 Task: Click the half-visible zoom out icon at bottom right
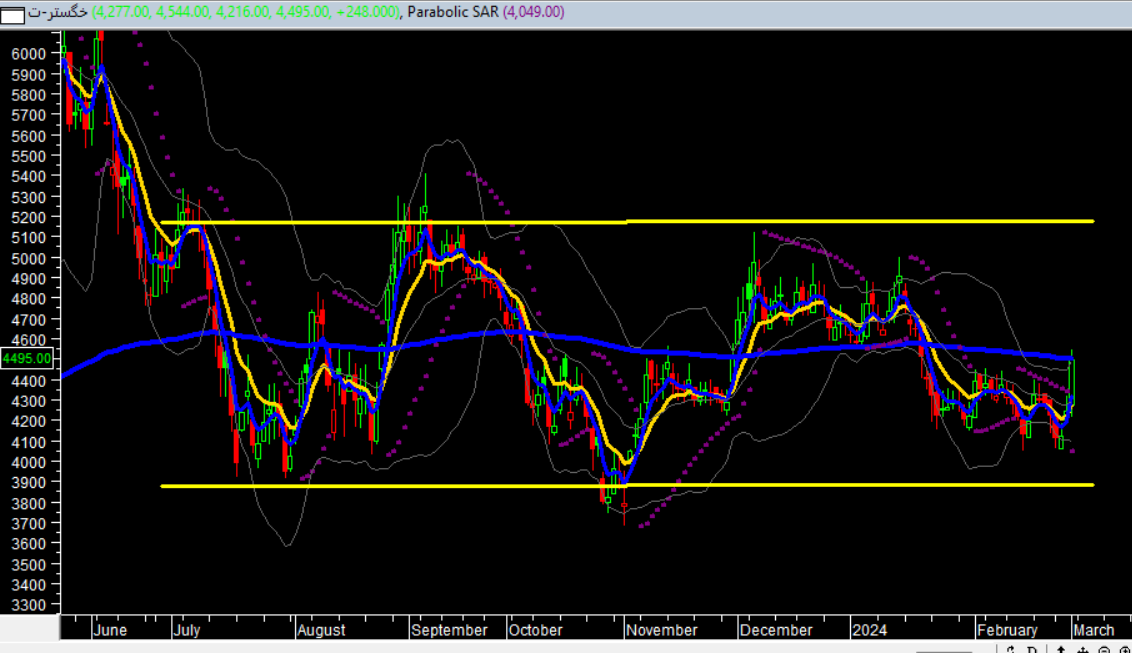[1104, 649]
